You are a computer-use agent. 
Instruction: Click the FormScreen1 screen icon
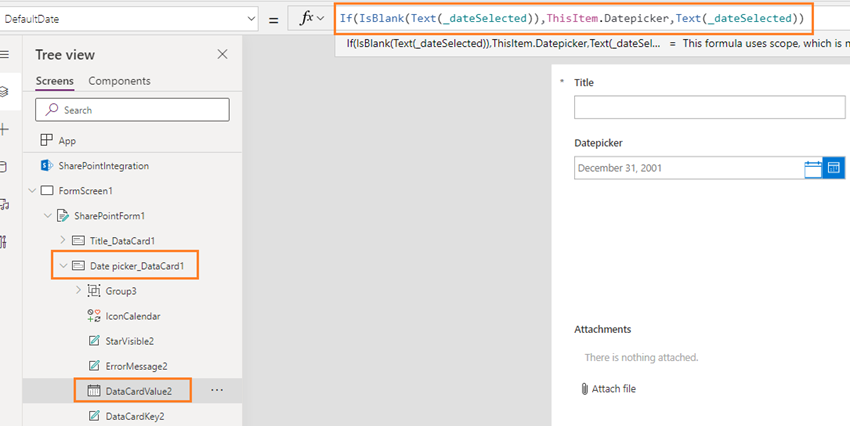tap(47, 191)
